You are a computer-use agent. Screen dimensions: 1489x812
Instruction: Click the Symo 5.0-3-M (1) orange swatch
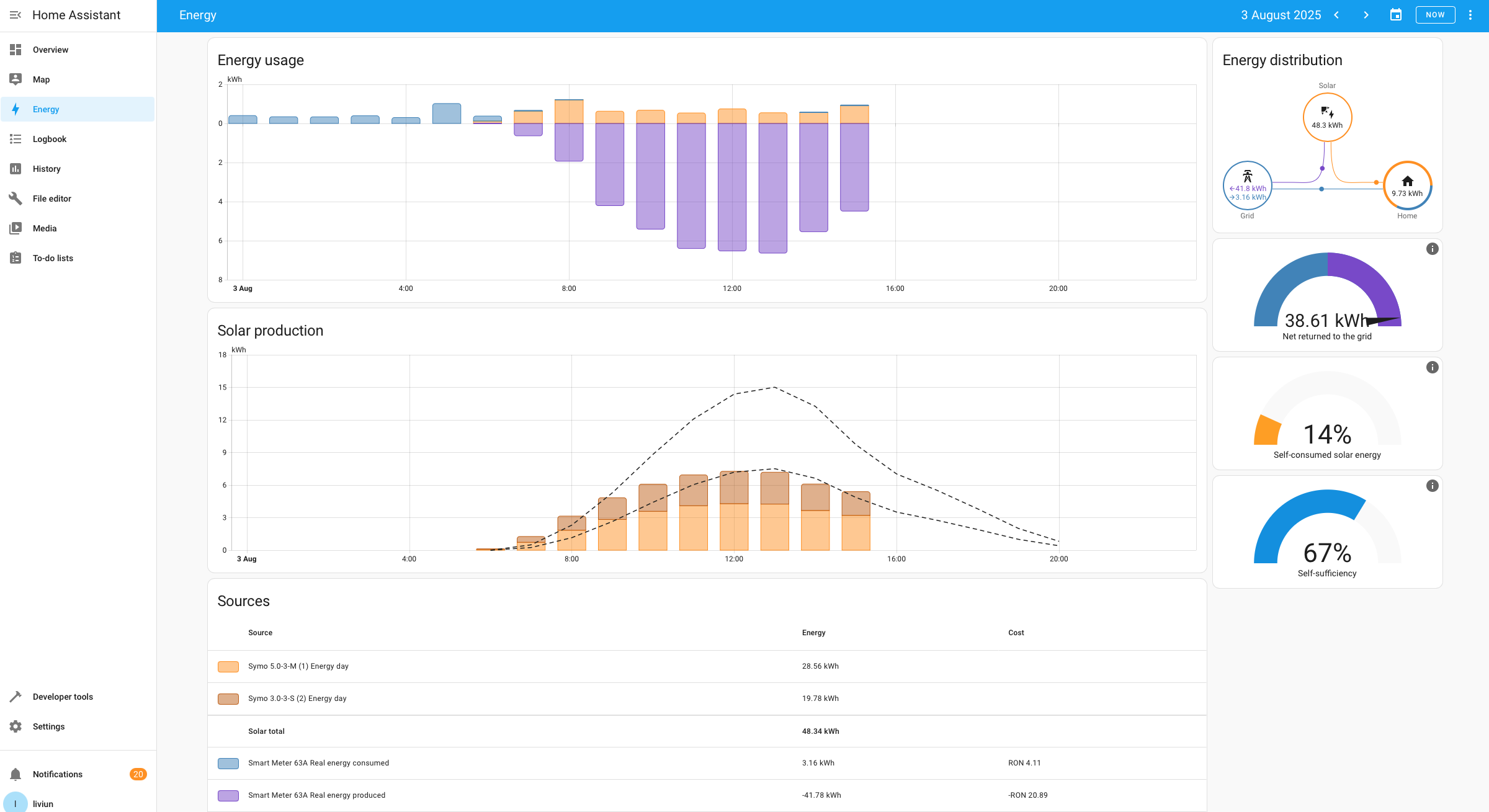pyautogui.click(x=228, y=667)
